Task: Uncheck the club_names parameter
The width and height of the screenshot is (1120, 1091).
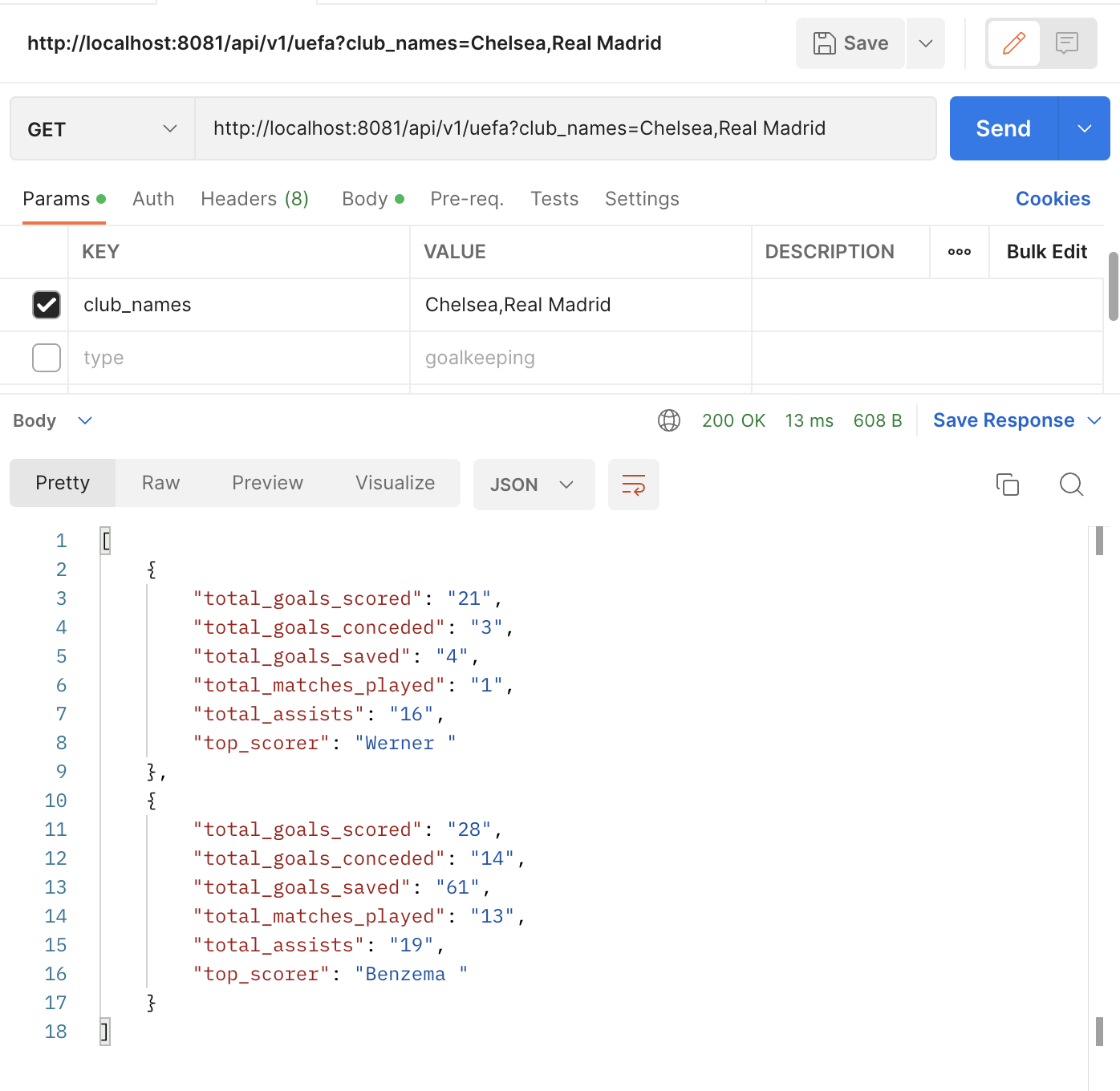Action: (x=46, y=305)
